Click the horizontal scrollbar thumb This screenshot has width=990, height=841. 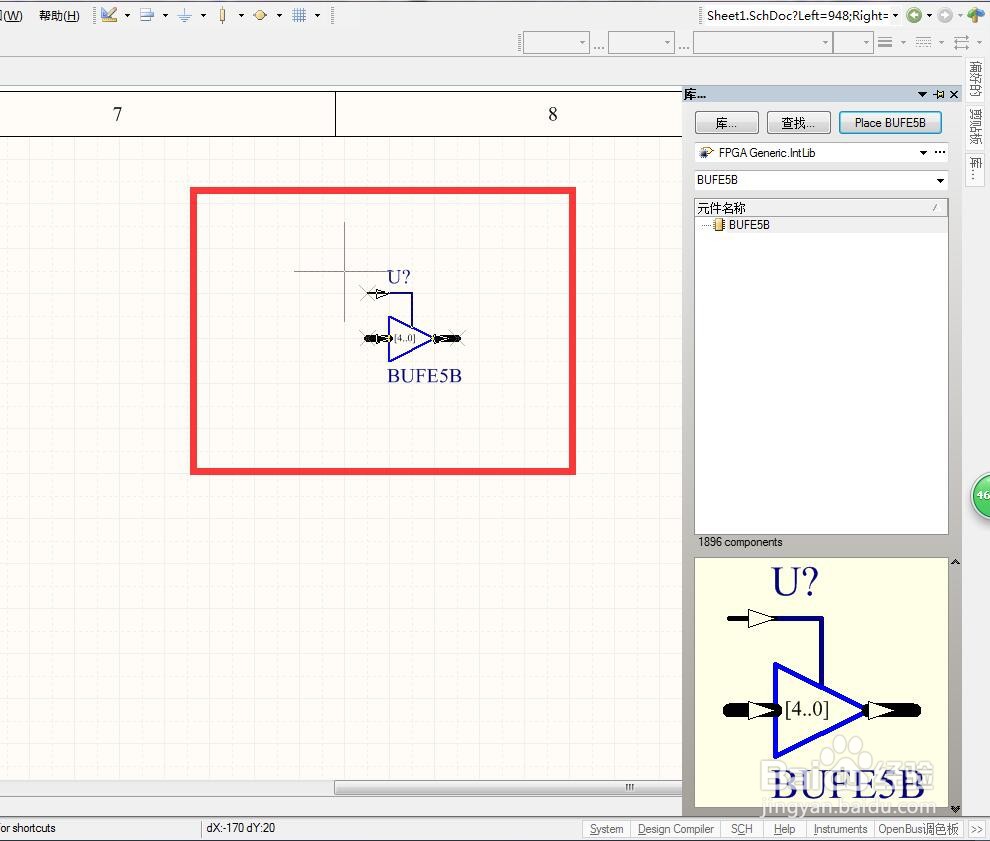pos(508,787)
